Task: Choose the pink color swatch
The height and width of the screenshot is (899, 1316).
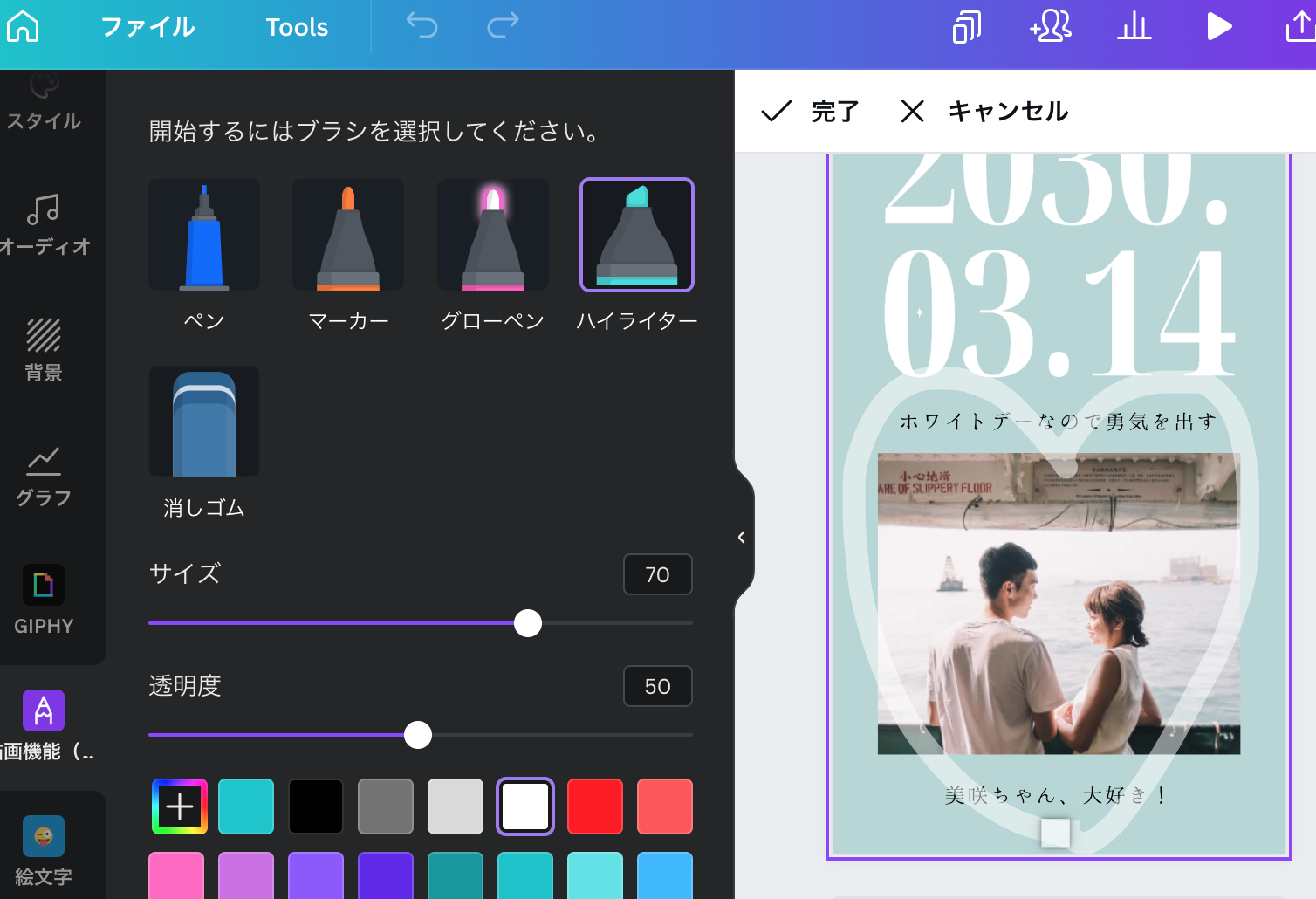Action: (176, 875)
